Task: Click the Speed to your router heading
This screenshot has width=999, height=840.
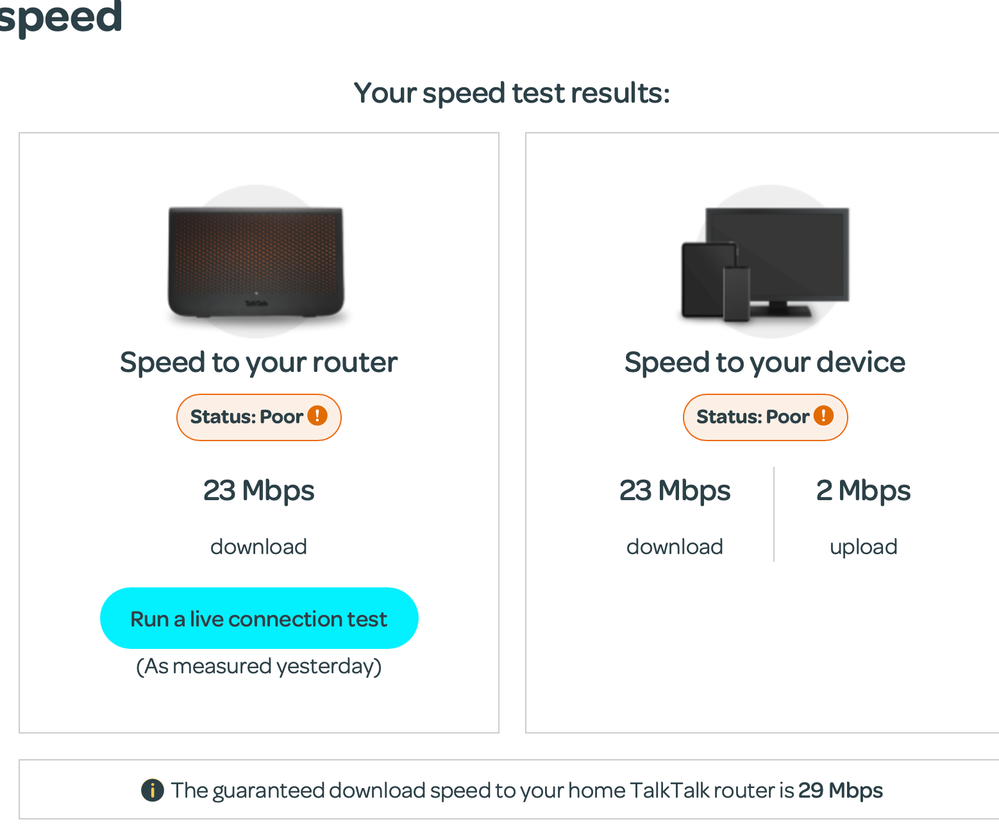Action: (258, 362)
